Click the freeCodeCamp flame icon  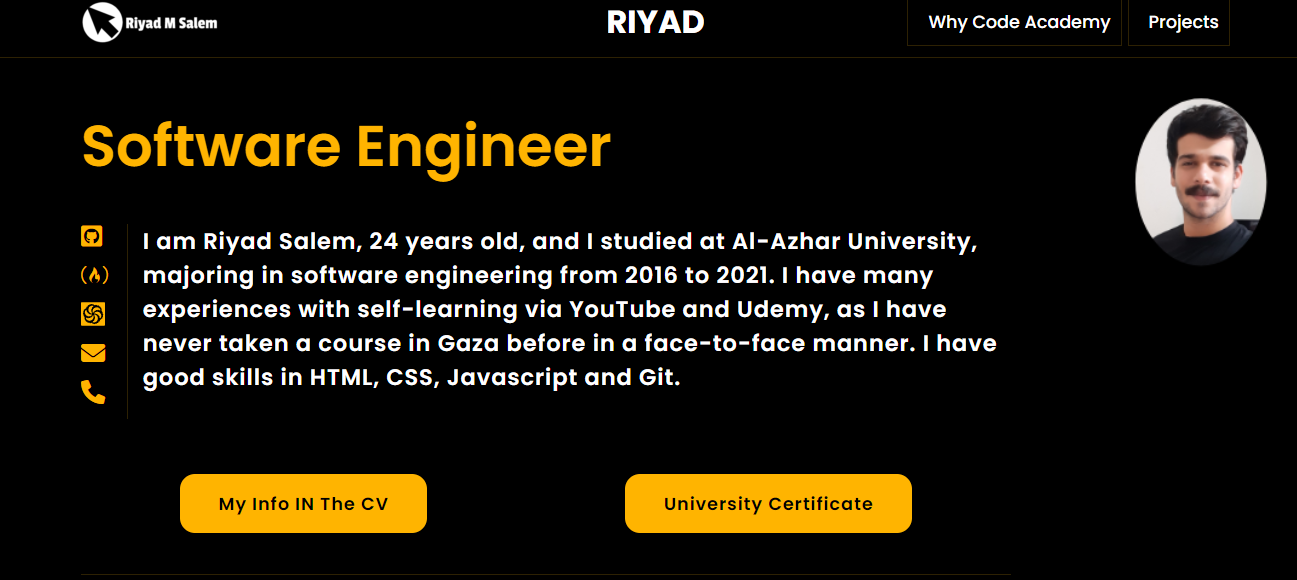pyautogui.click(x=93, y=275)
